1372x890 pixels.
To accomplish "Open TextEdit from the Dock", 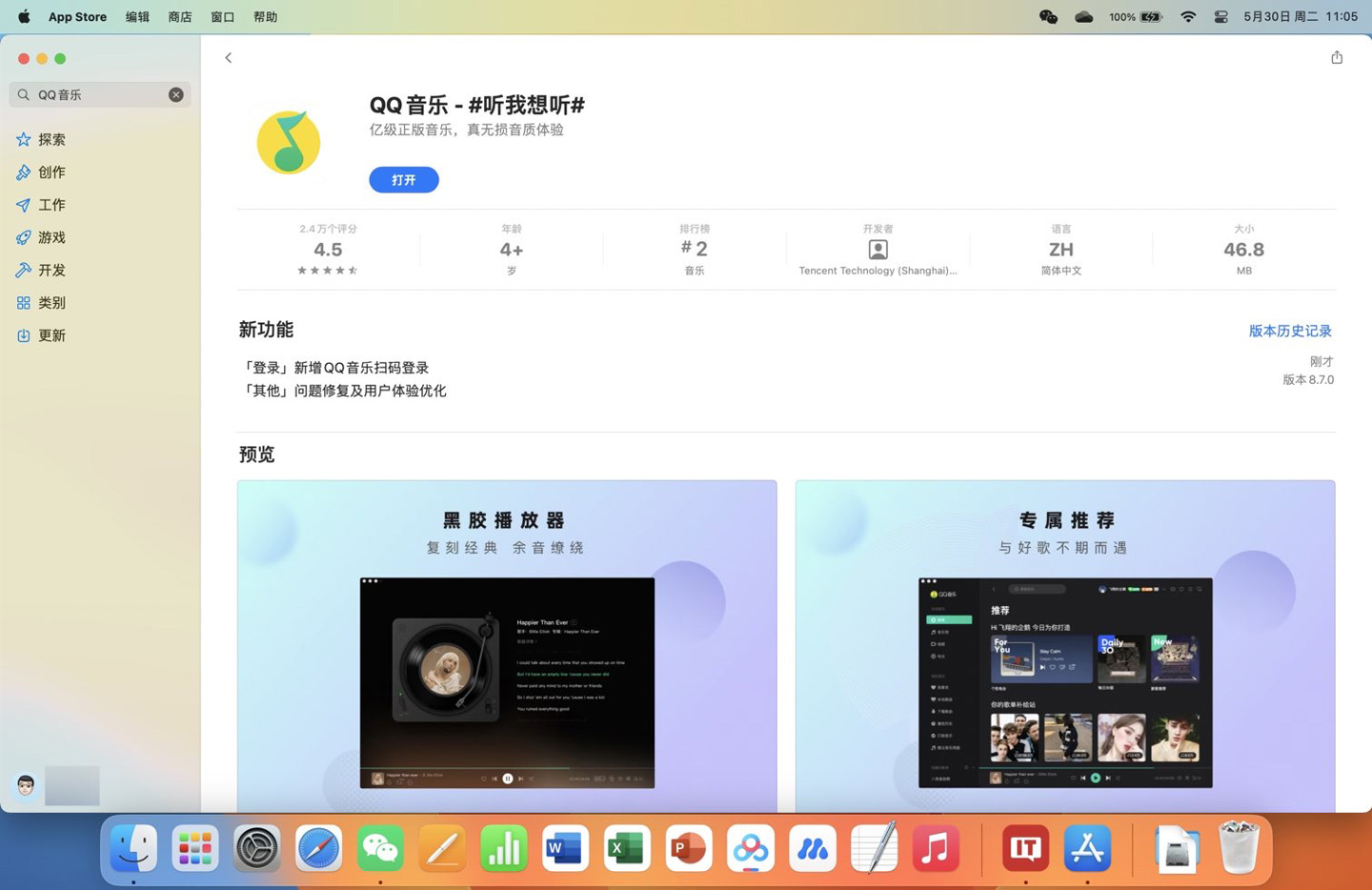I will 874,848.
